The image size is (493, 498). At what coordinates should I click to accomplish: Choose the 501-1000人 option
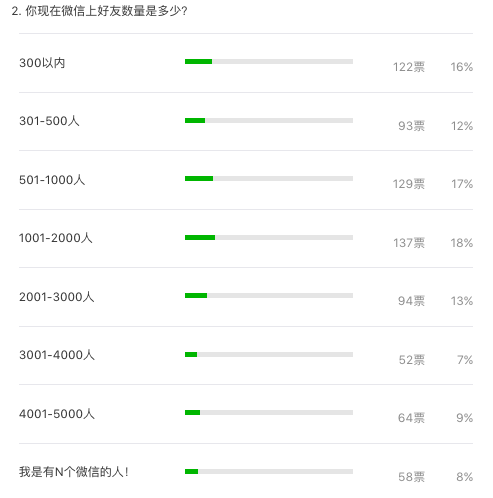tap(52, 180)
